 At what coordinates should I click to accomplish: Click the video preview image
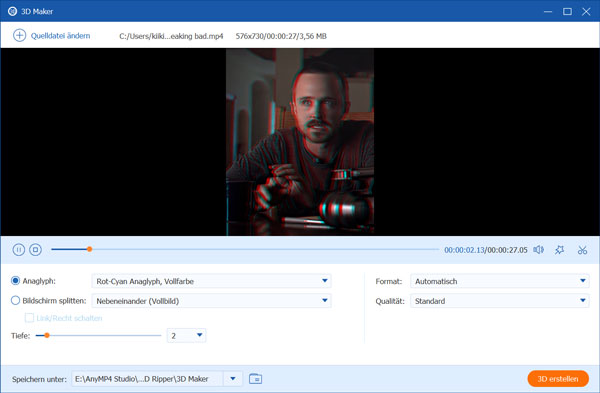pos(300,142)
